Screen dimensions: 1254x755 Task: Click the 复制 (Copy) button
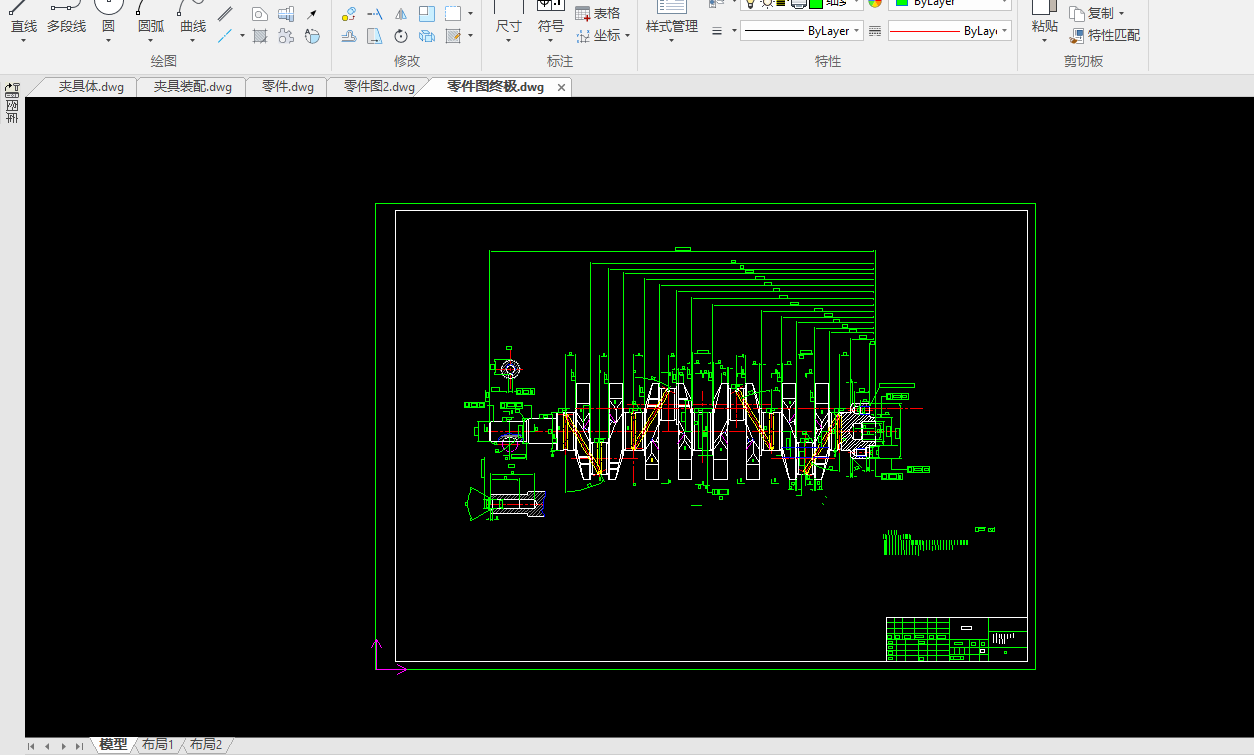1097,13
